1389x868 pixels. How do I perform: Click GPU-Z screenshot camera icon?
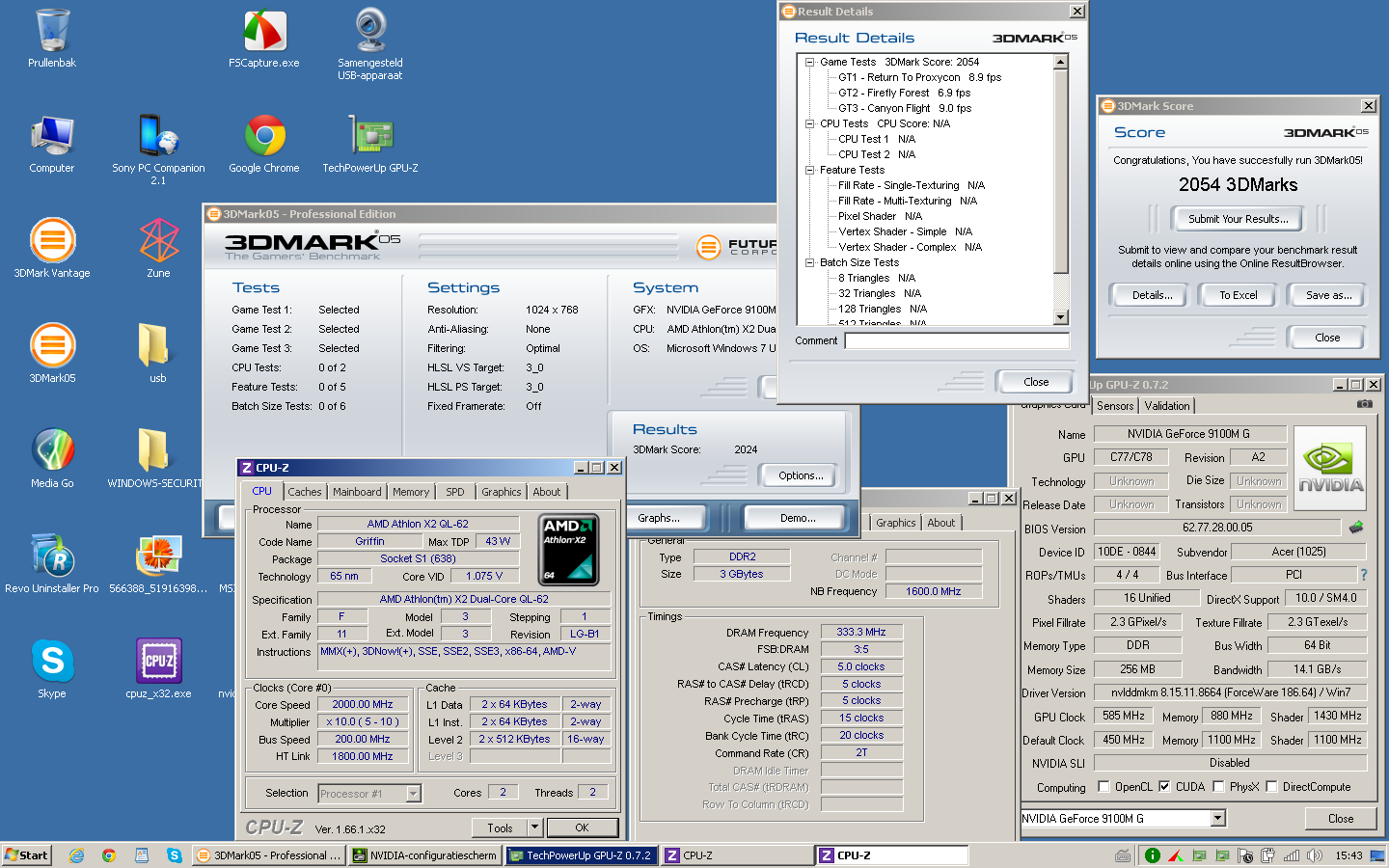[1364, 404]
